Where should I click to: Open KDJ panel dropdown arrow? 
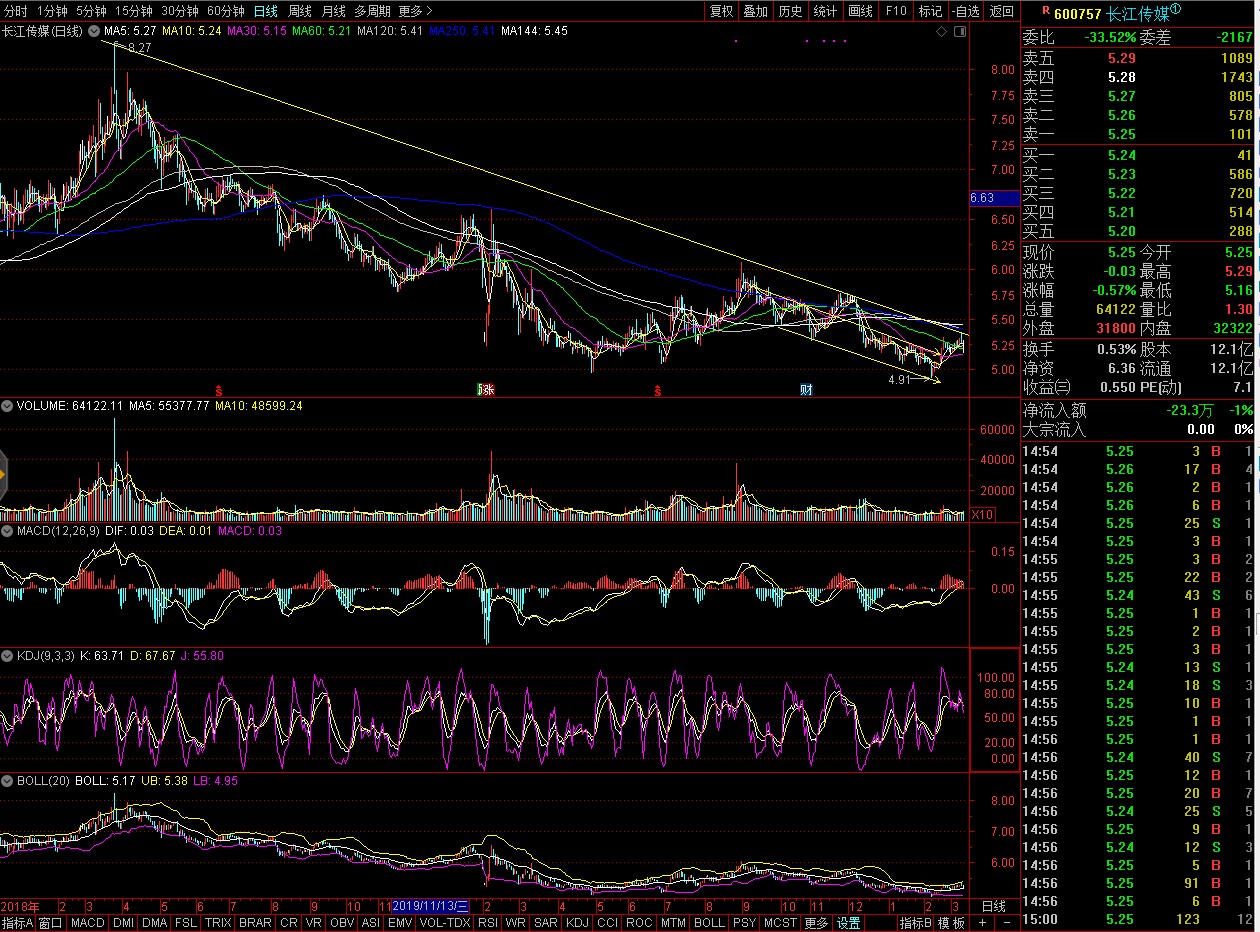coord(8,656)
